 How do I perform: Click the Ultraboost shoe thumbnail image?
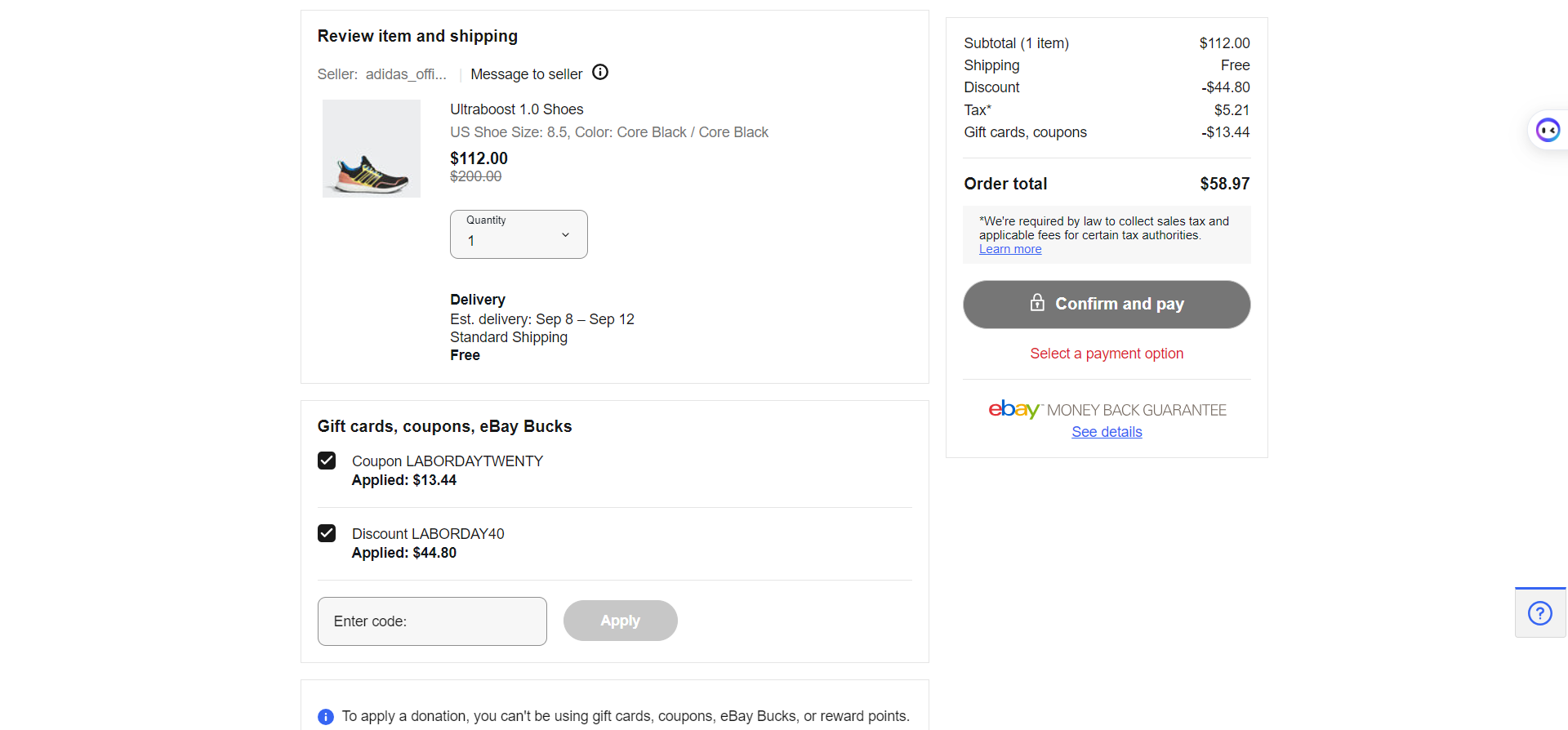tap(372, 149)
